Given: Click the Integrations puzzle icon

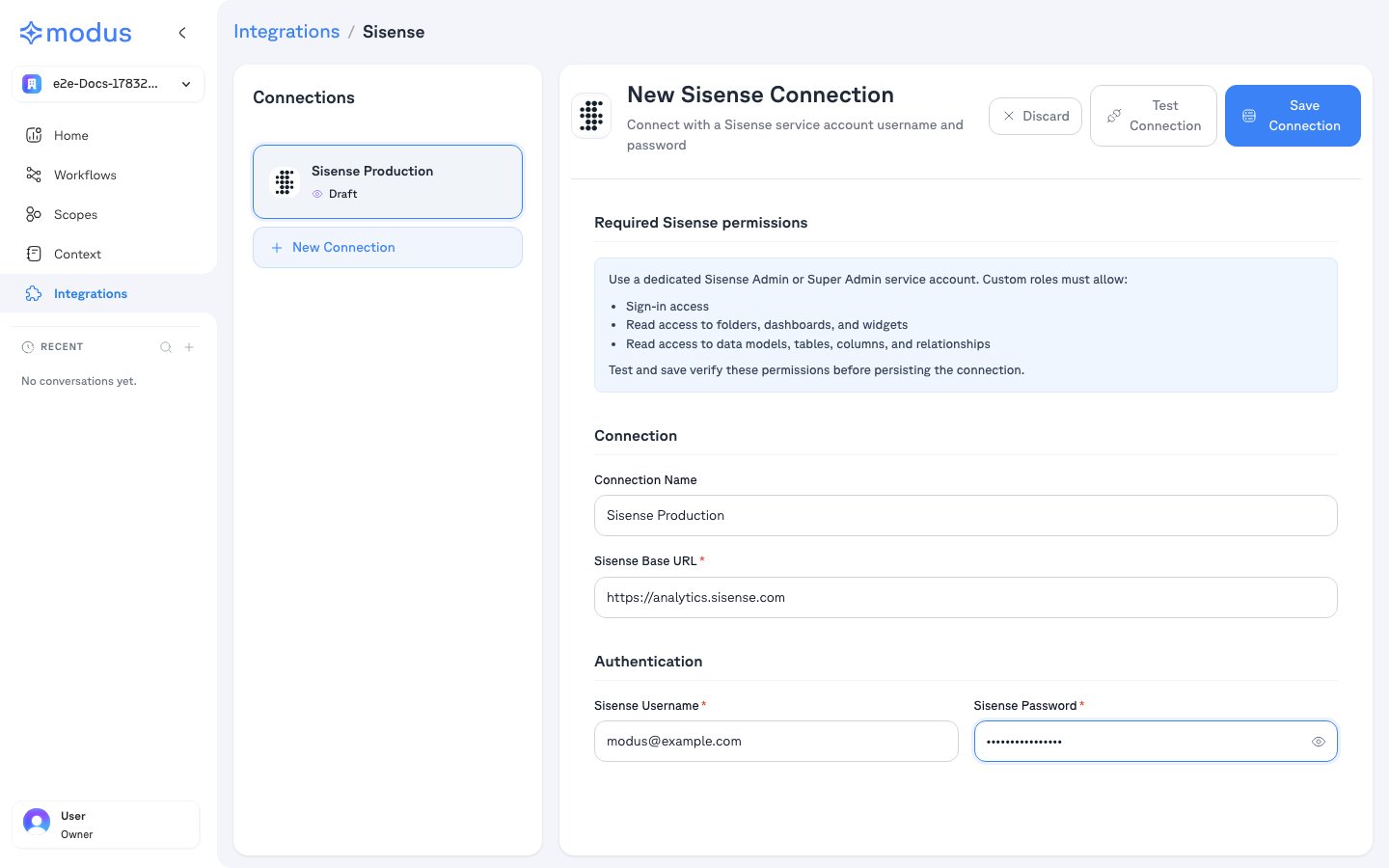Looking at the screenshot, I should [x=34, y=293].
